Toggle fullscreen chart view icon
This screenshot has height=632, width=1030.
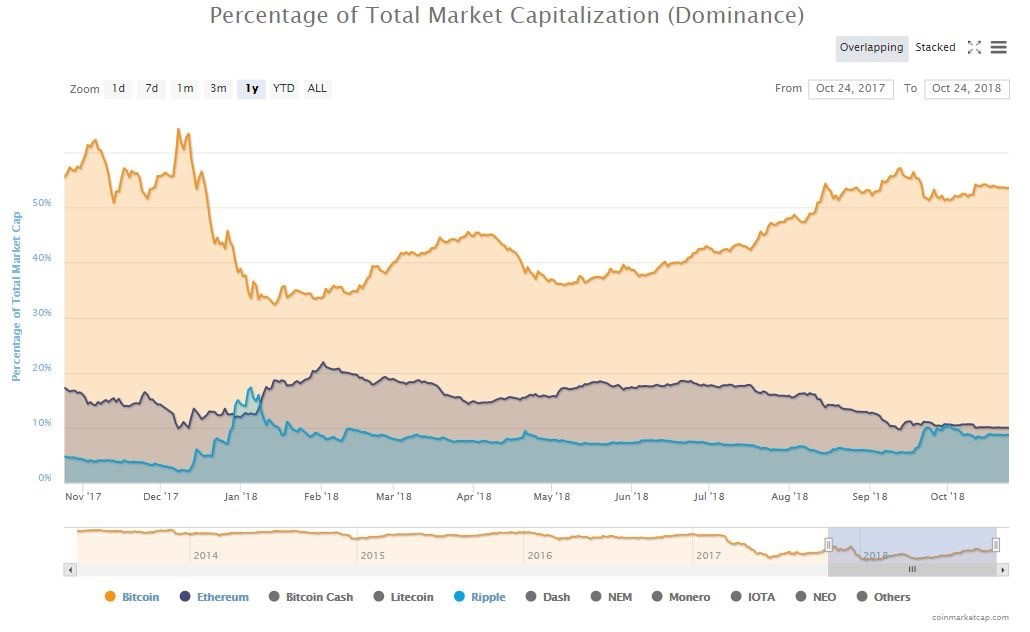974,47
